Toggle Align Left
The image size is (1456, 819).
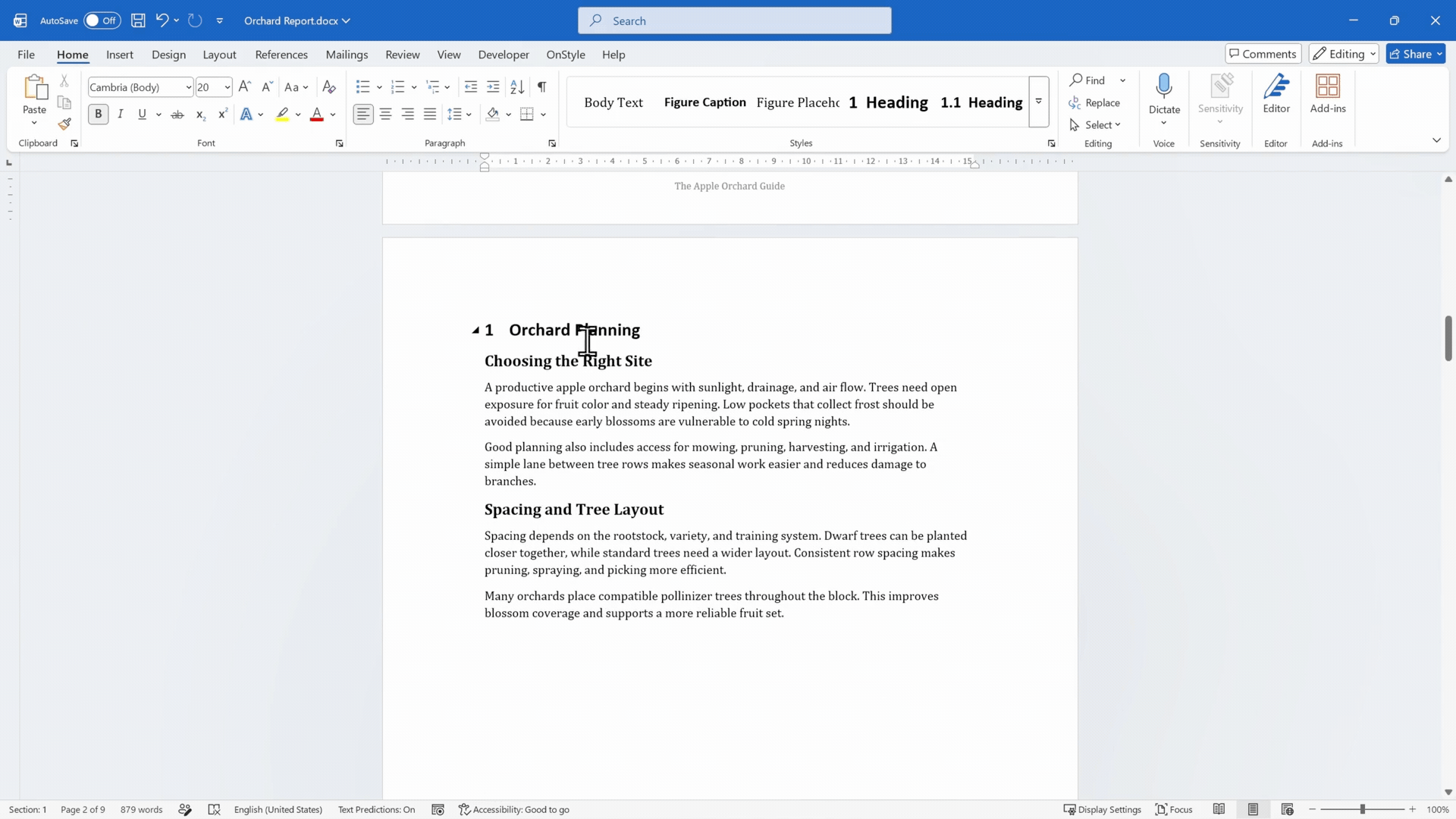363,115
